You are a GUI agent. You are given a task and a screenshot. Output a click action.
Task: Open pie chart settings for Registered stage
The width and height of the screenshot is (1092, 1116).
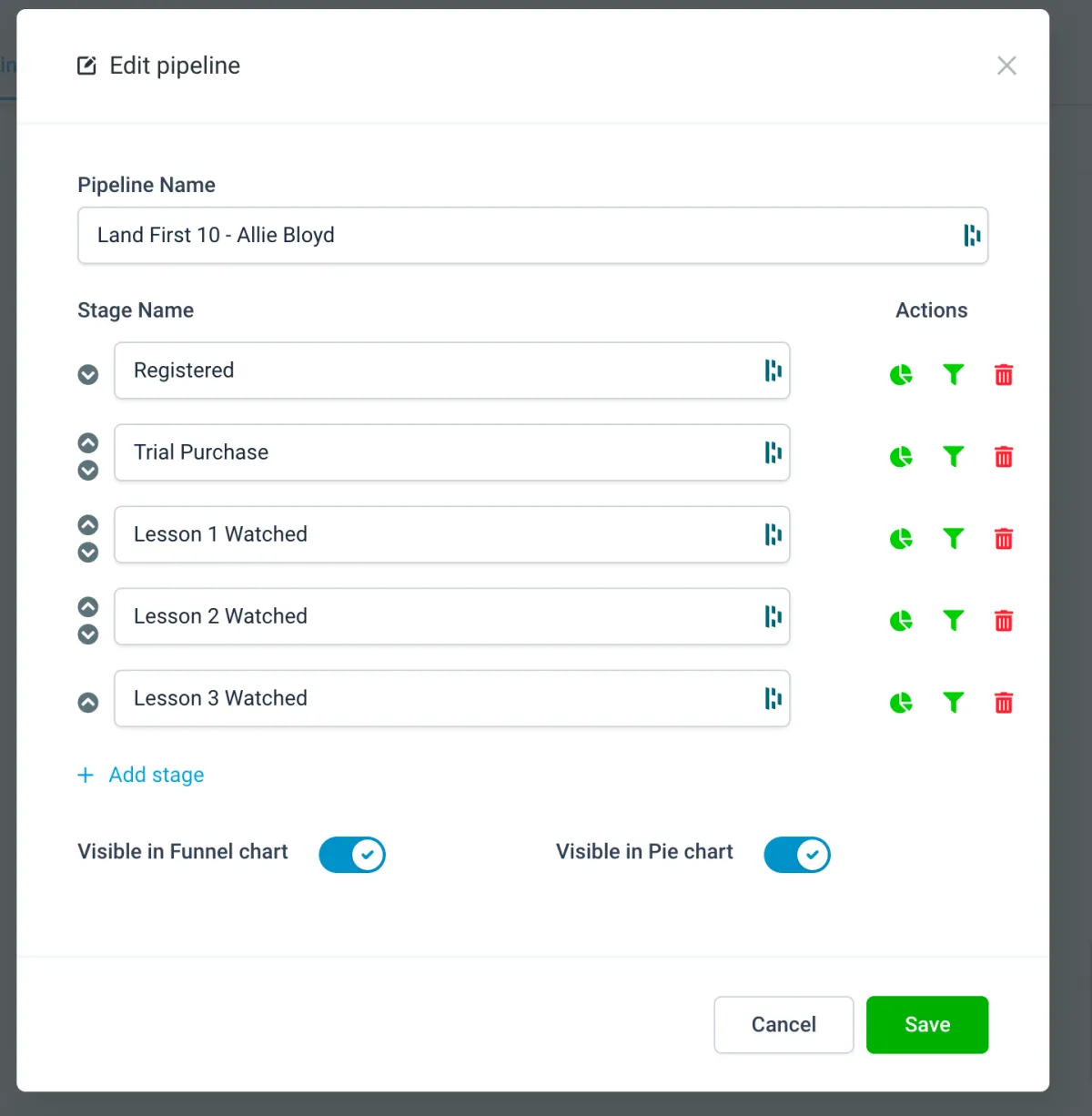(x=901, y=375)
